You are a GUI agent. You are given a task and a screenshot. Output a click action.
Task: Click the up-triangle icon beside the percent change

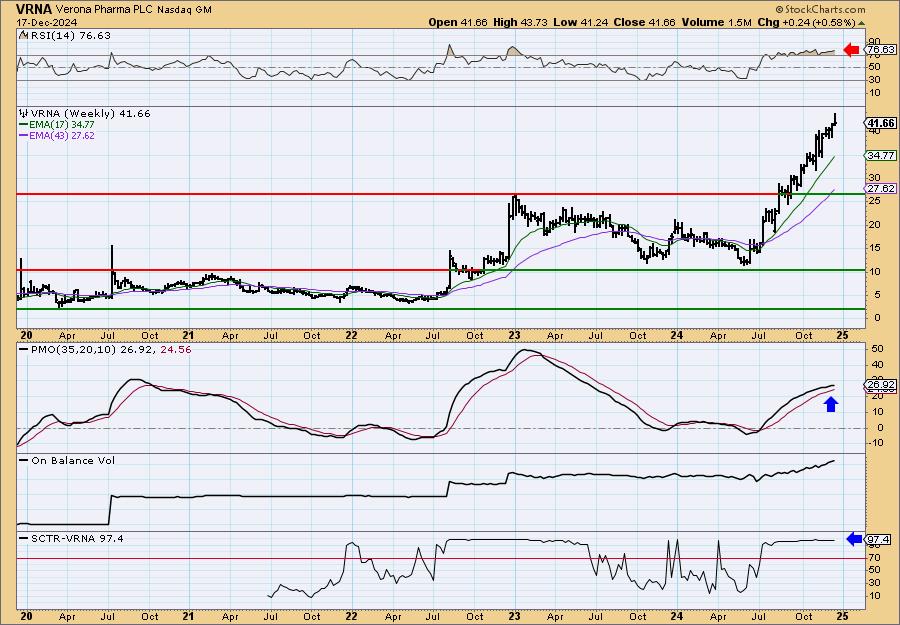[862, 23]
